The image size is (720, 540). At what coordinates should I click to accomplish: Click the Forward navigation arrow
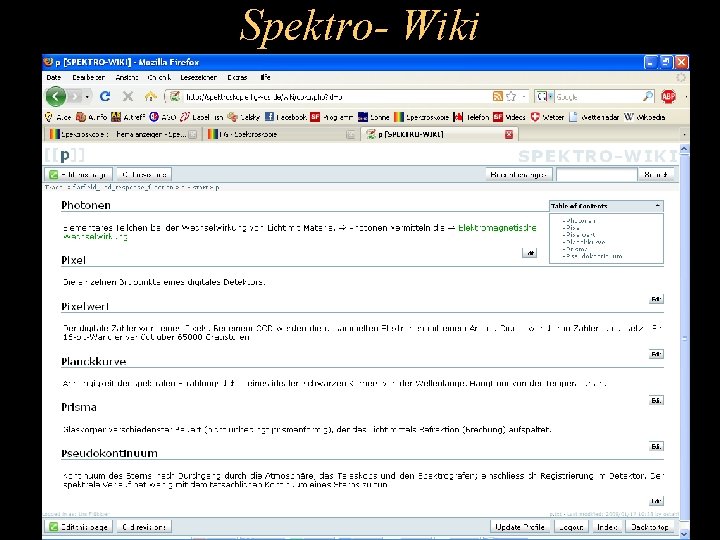click(x=75, y=97)
